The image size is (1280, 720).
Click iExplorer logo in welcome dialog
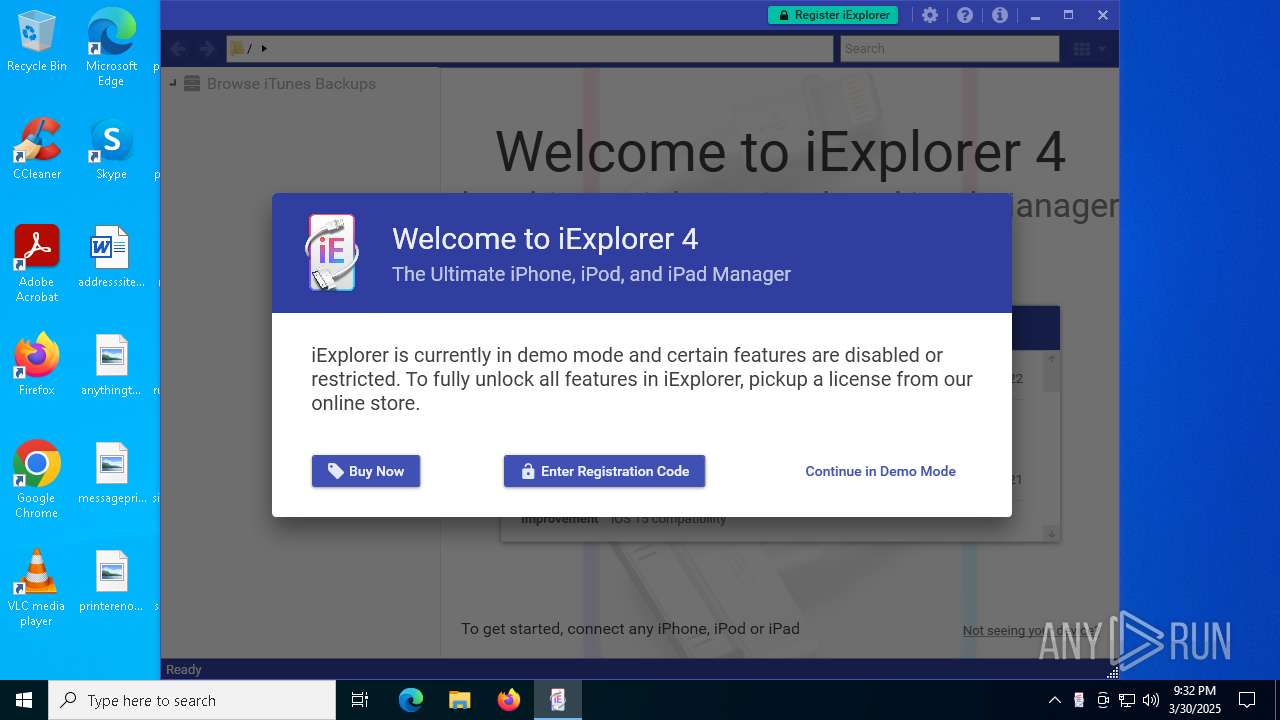[x=331, y=253]
